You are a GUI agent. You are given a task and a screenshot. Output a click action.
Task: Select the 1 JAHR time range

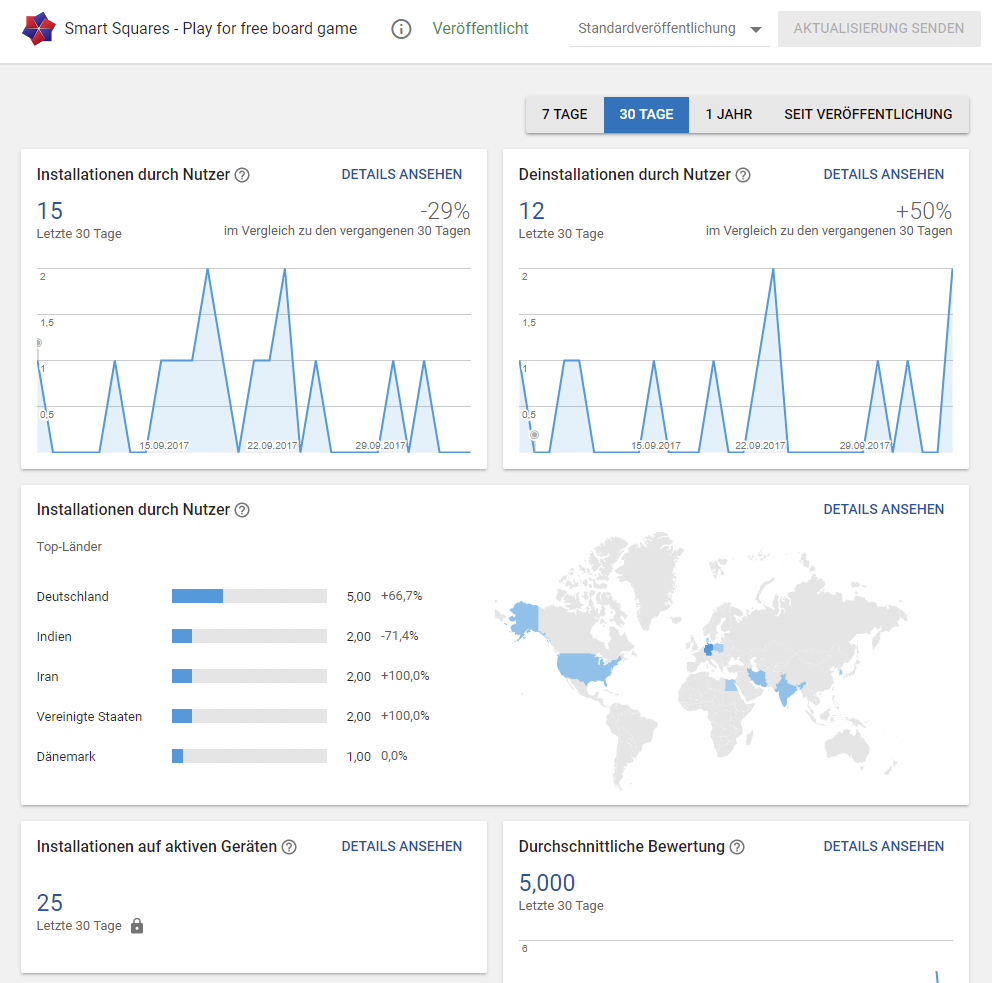[x=729, y=114]
